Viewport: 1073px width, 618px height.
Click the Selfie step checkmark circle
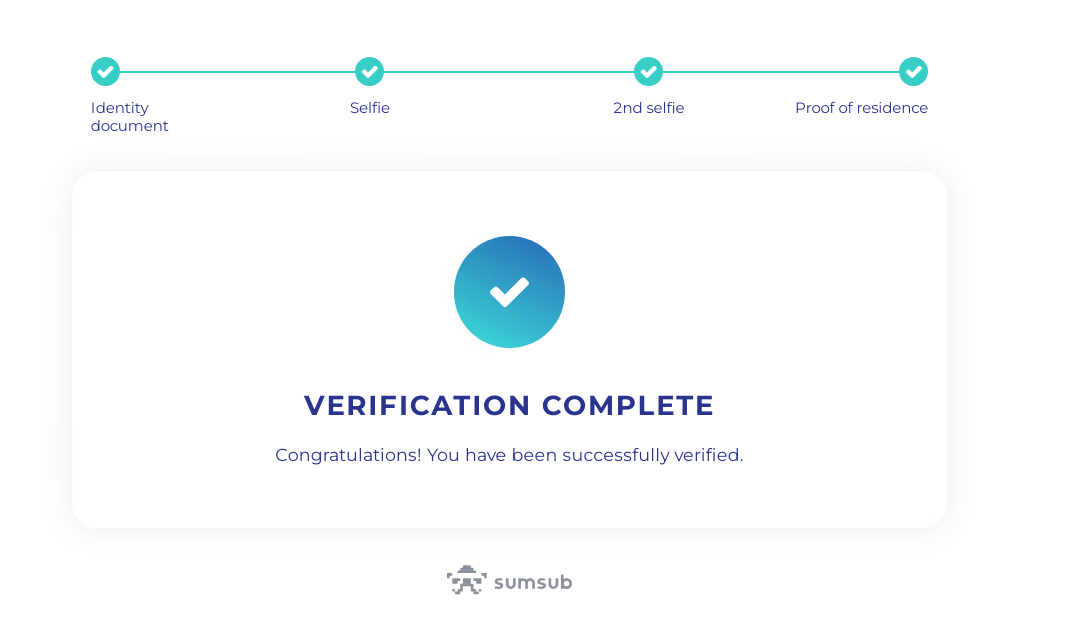[x=370, y=71]
